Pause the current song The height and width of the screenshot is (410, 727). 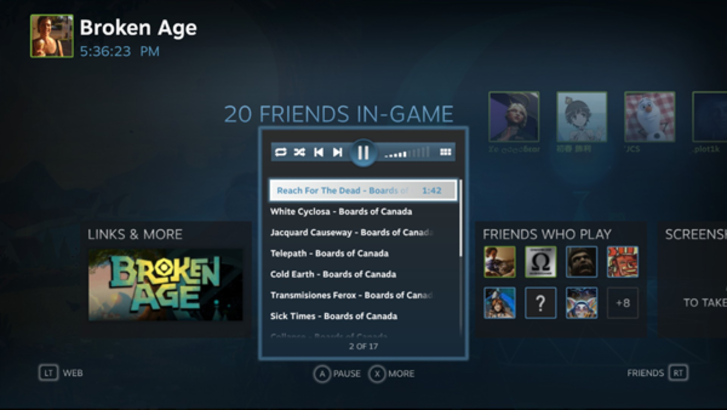pos(363,152)
